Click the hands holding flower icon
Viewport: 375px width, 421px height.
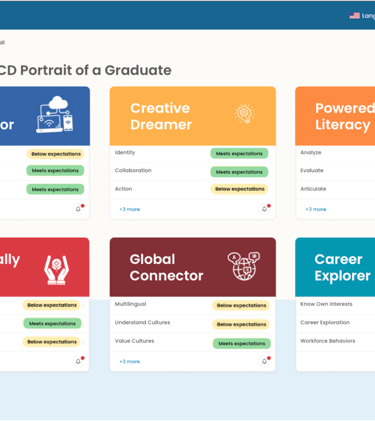[x=56, y=270]
